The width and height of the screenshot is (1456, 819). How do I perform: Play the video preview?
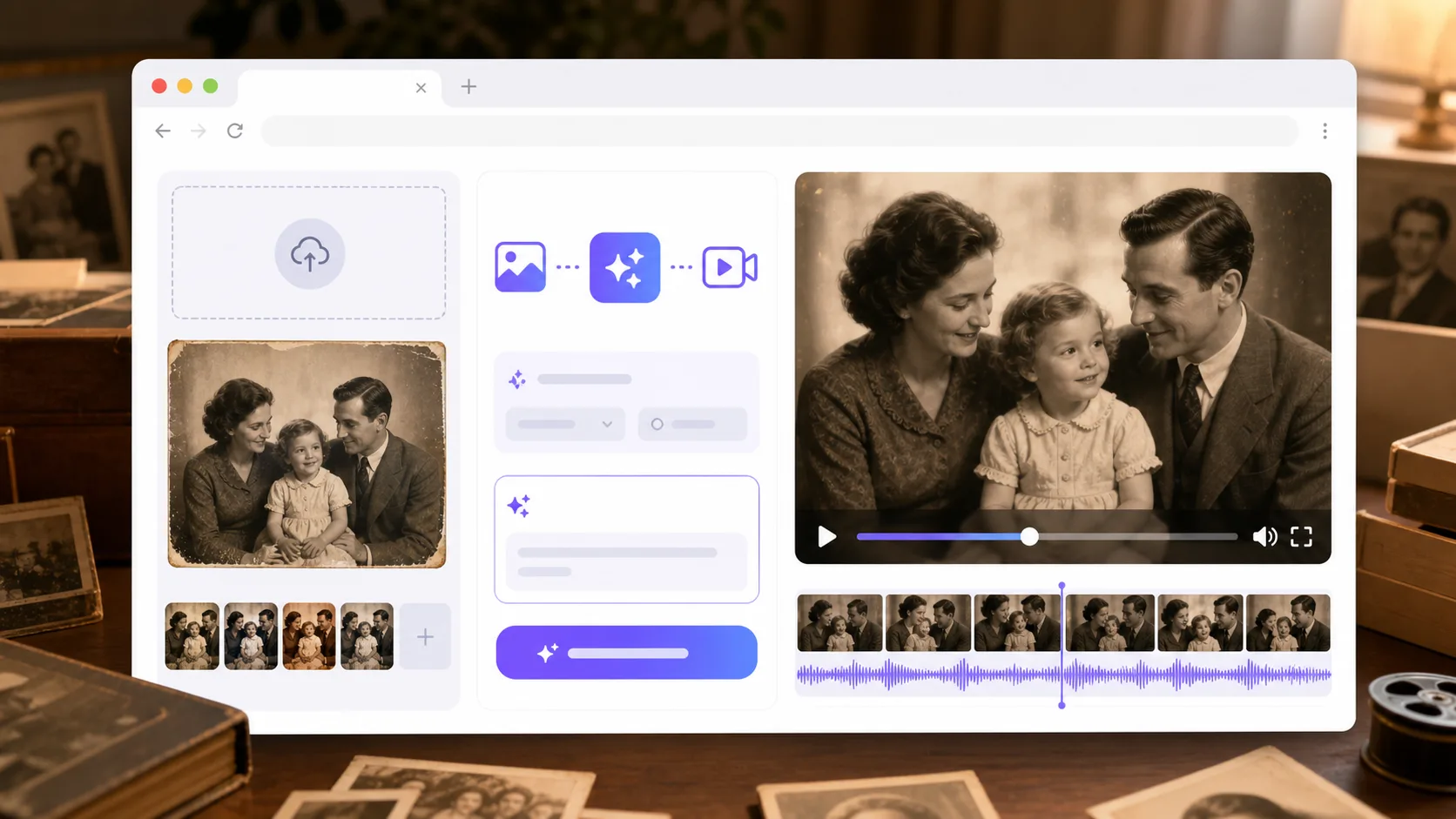coord(826,536)
